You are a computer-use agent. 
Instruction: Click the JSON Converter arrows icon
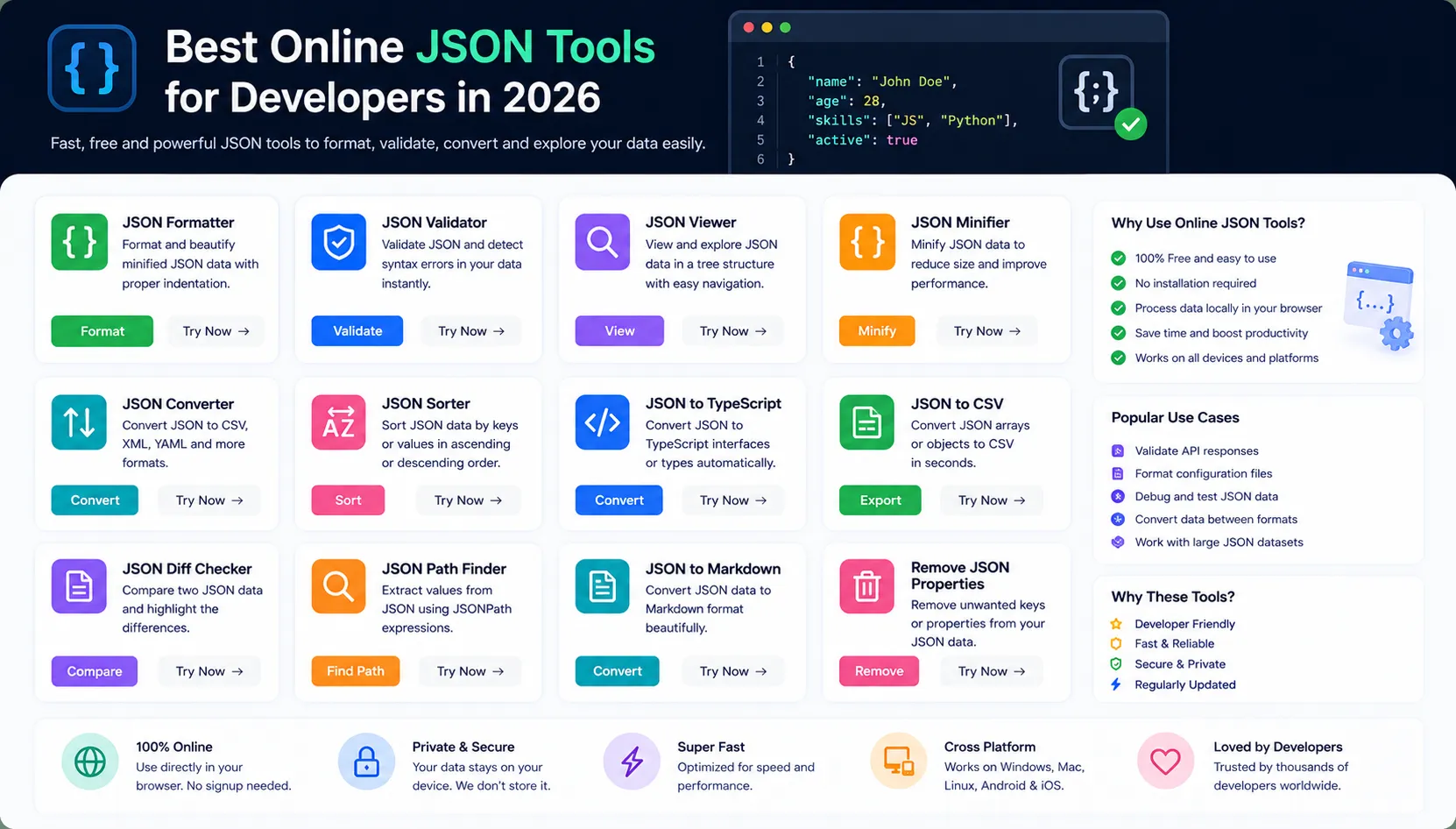click(79, 422)
